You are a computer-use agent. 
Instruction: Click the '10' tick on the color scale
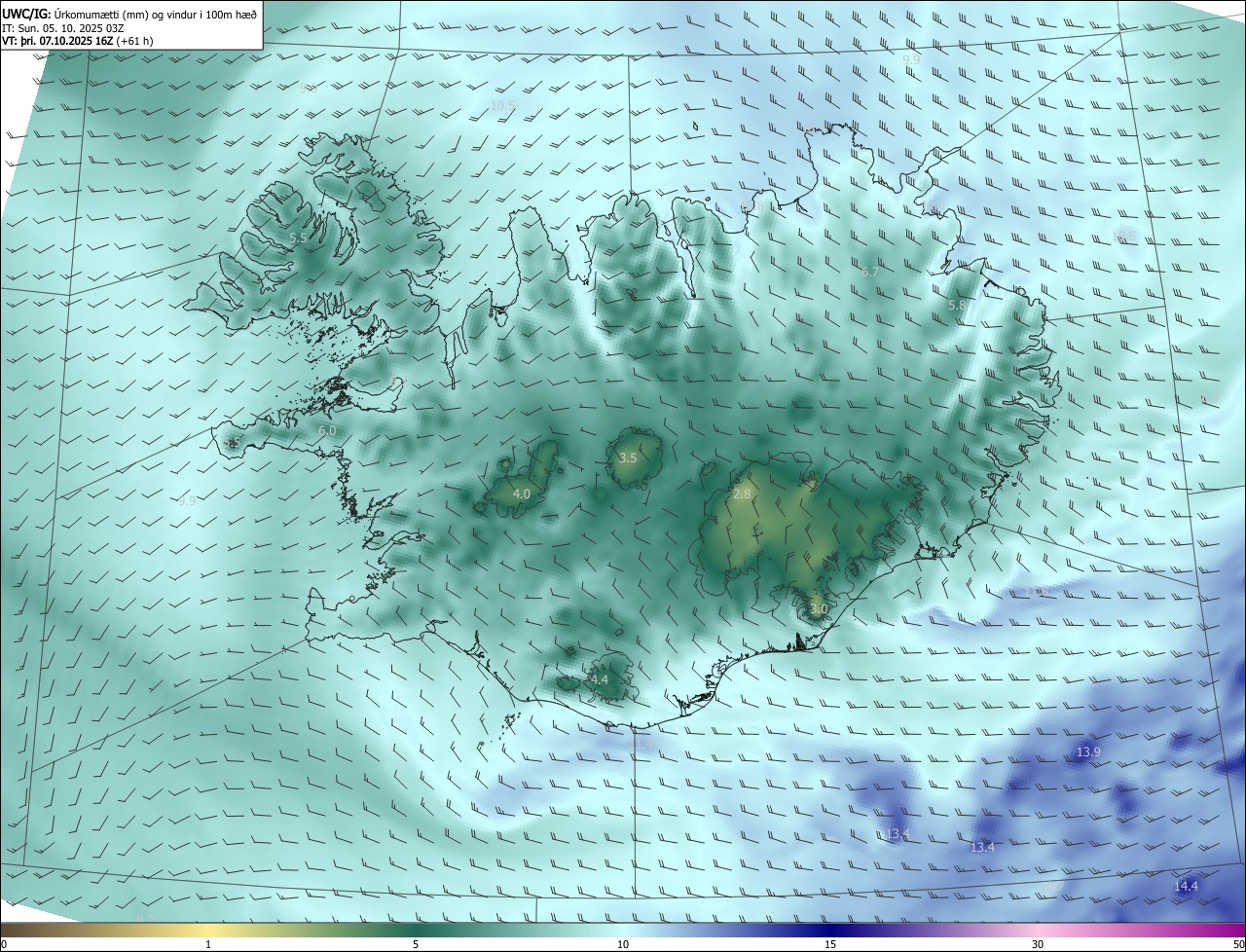coord(623,944)
